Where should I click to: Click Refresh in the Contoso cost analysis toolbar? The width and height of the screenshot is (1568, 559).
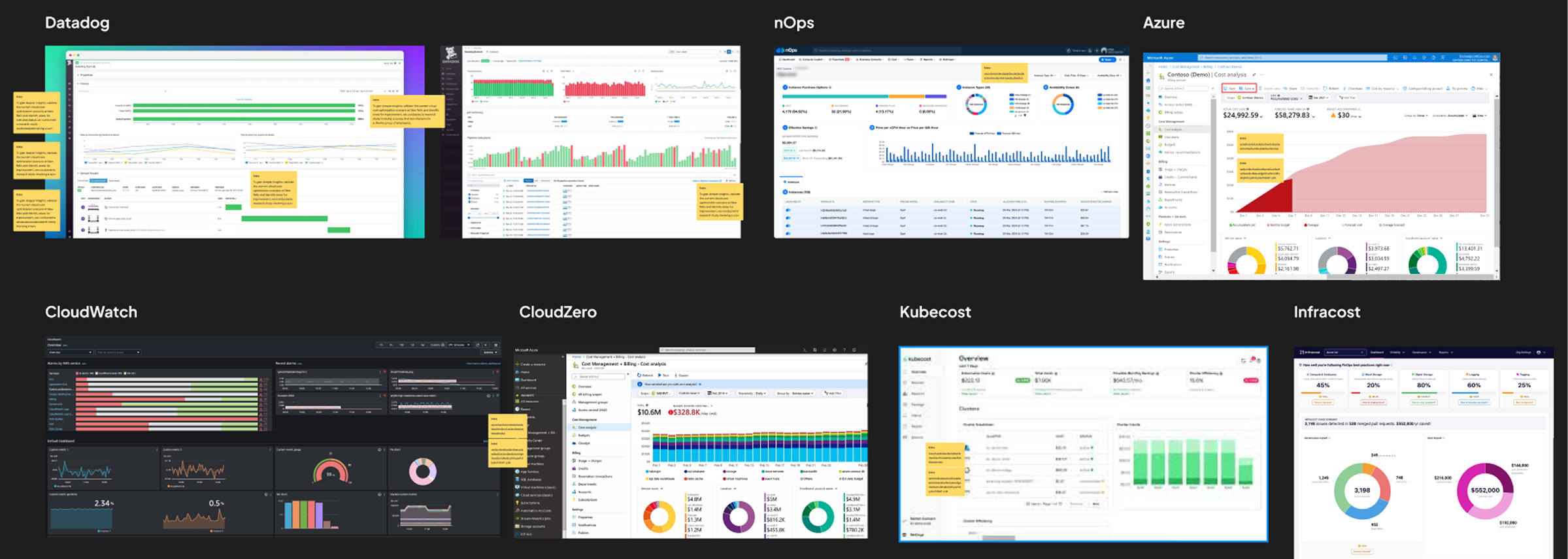pos(1331,88)
